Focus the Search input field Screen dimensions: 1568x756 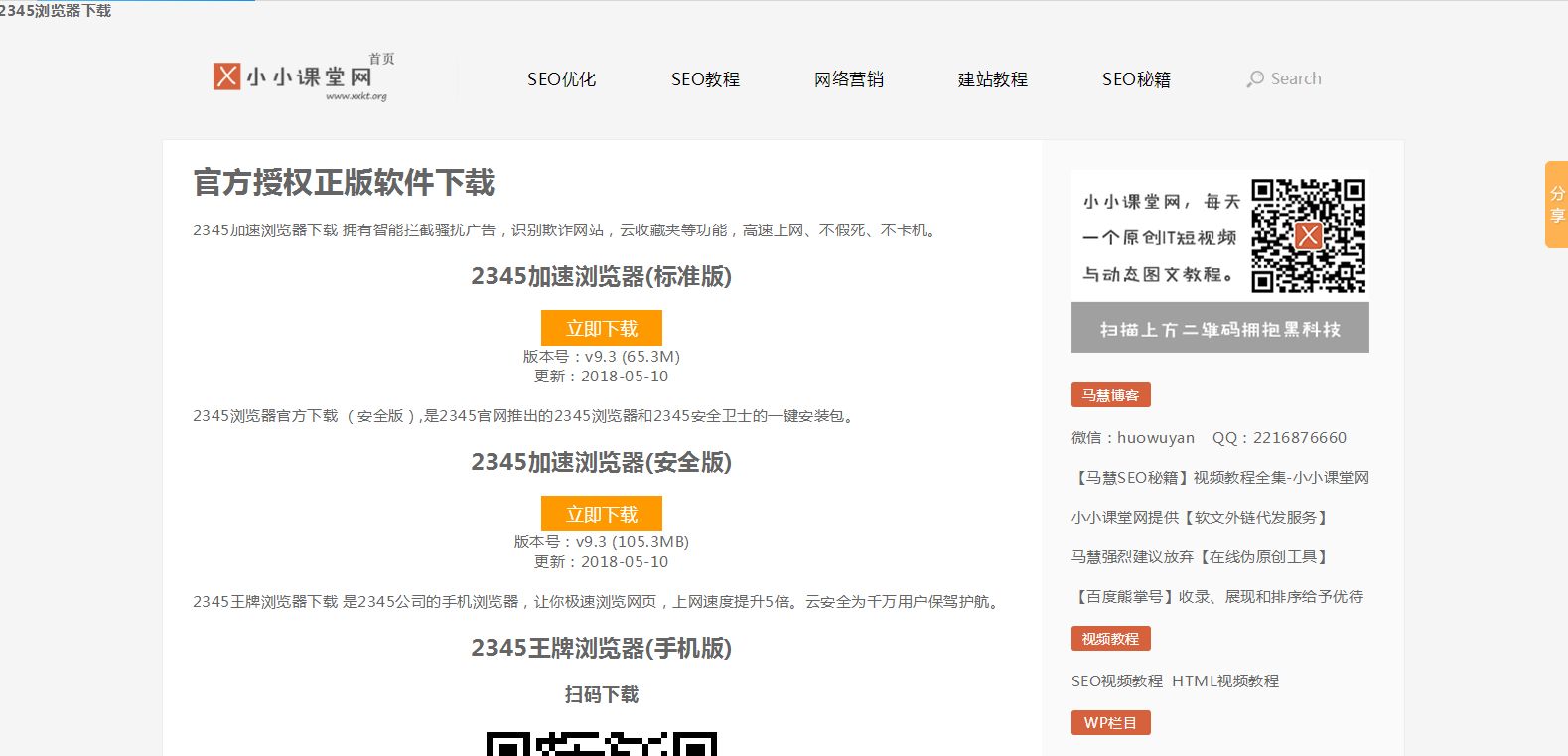click(x=1296, y=78)
